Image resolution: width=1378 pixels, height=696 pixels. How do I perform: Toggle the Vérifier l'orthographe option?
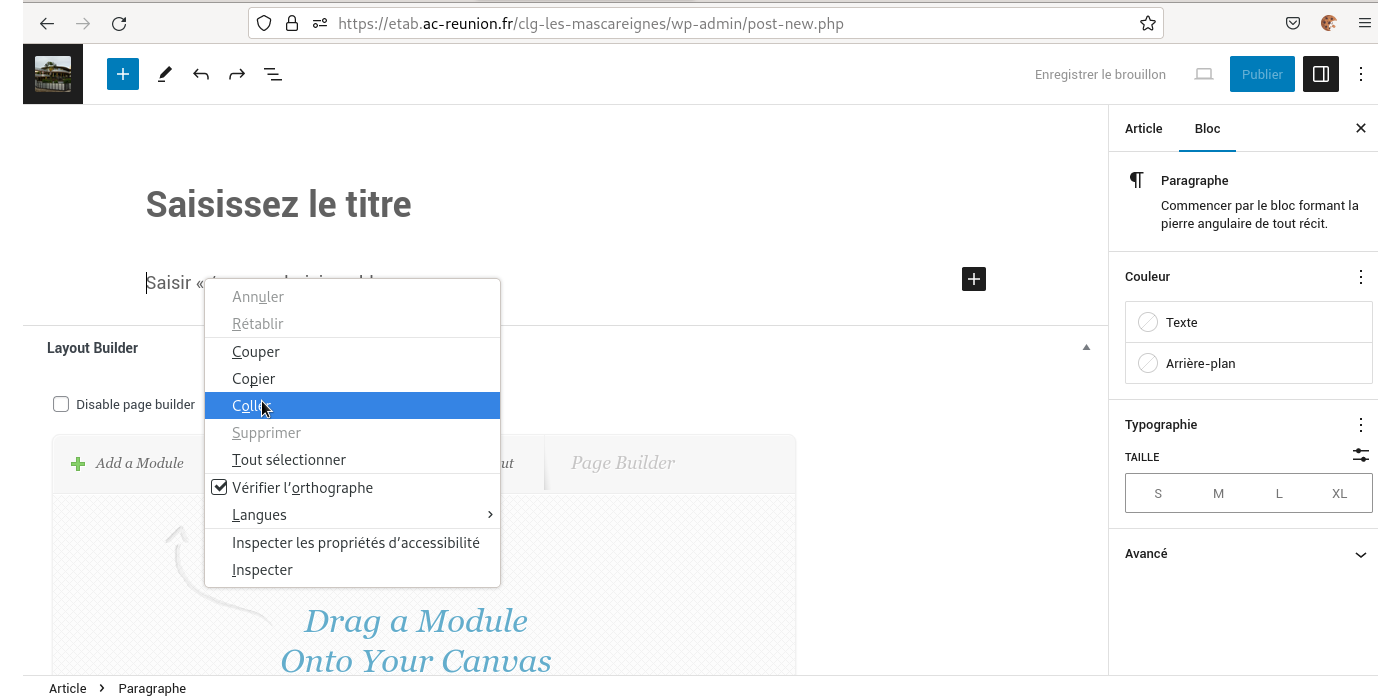pyautogui.click(x=302, y=488)
